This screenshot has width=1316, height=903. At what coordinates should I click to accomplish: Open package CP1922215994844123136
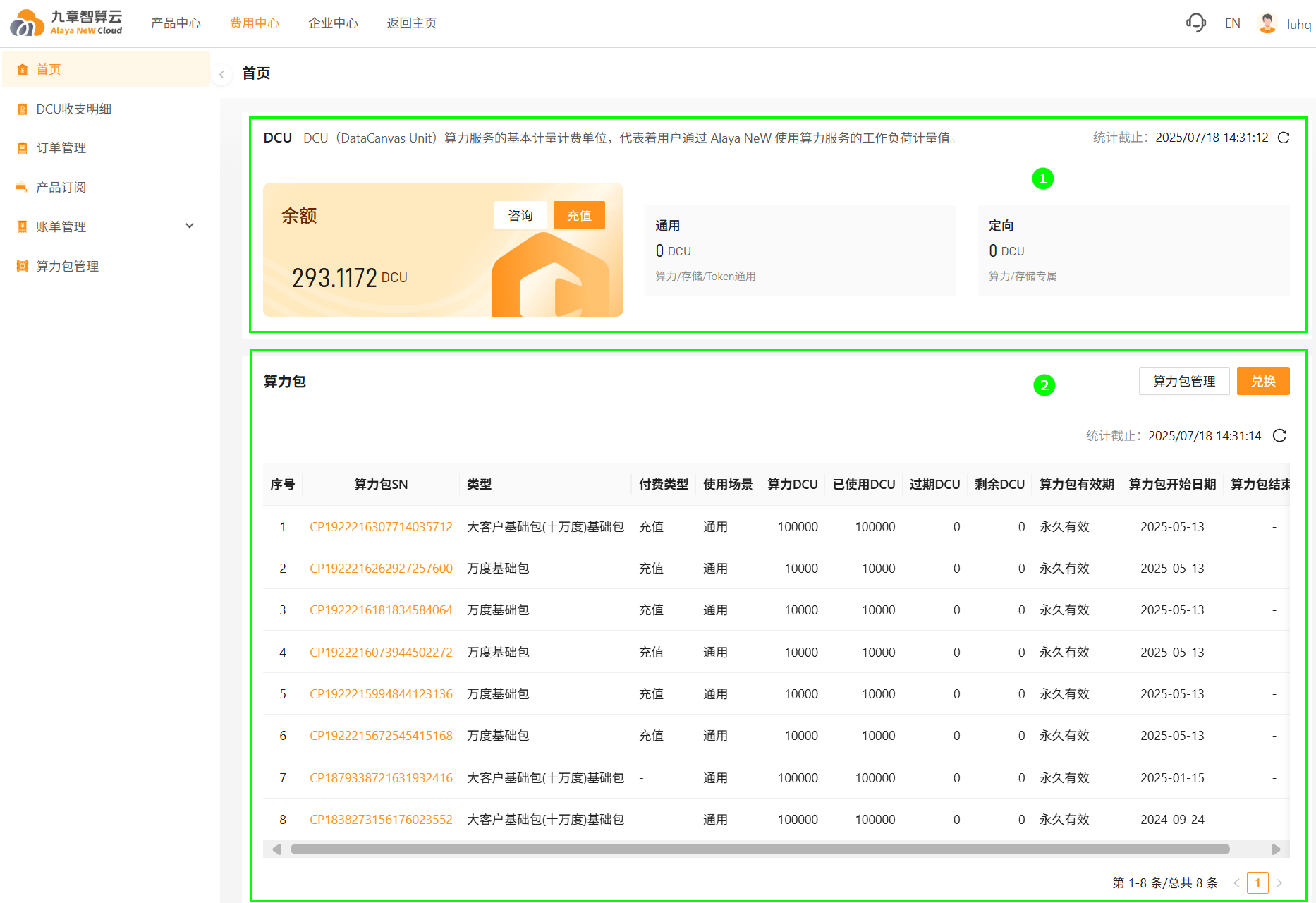(381, 694)
